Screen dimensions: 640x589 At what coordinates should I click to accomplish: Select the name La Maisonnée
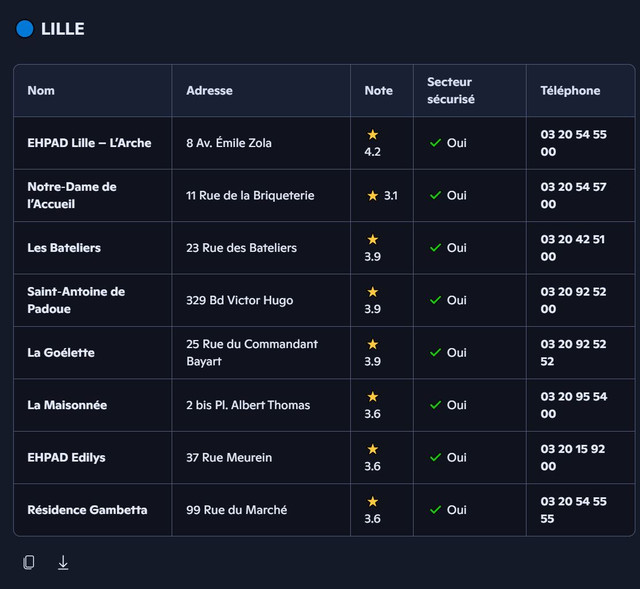[x=67, y=405]
